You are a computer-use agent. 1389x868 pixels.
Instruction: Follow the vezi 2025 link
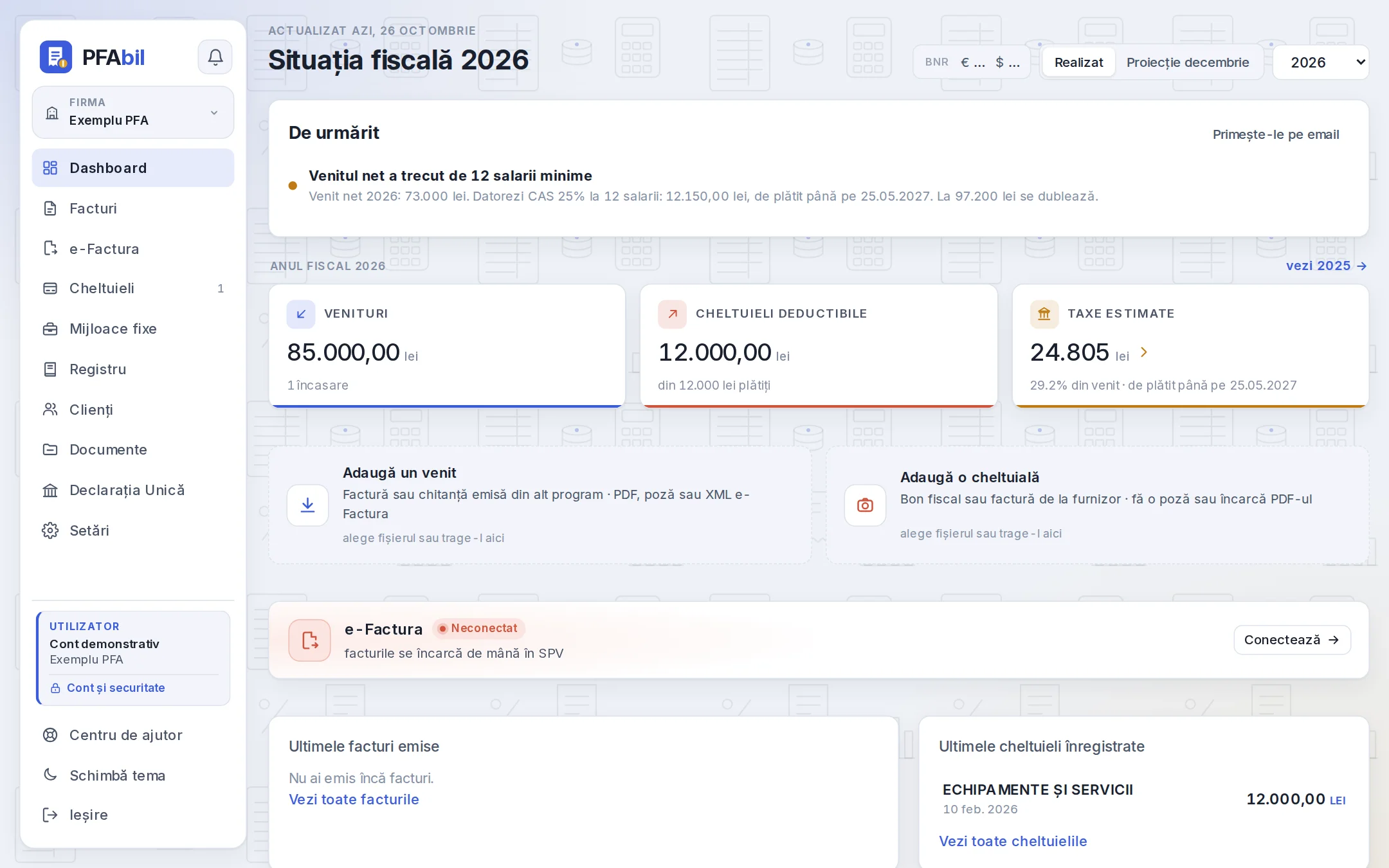[x=1326, y=266]
